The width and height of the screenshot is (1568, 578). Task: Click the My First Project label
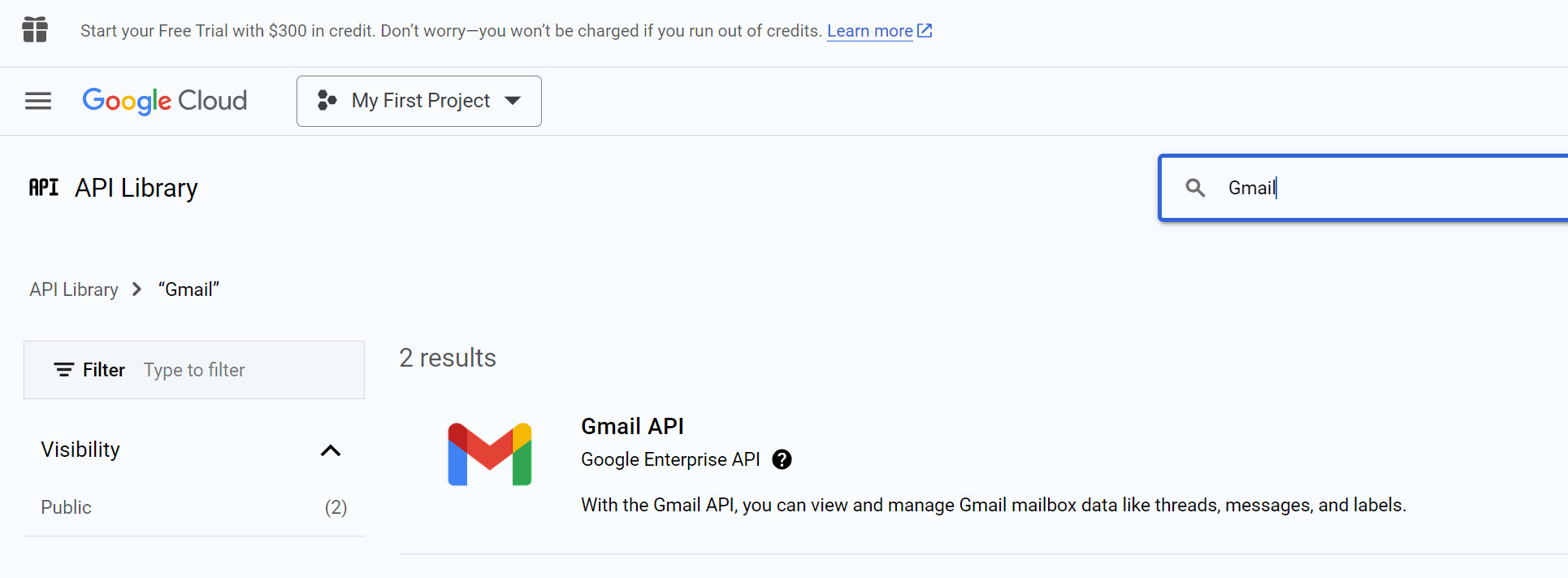tap(420, 101)
